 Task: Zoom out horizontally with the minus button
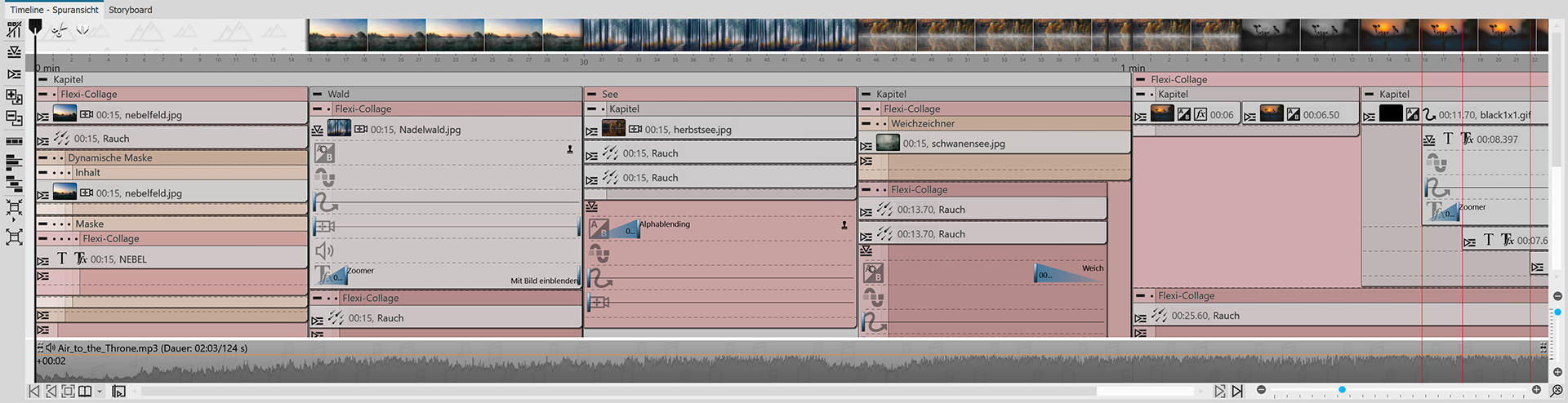(x=1261, y=390)
